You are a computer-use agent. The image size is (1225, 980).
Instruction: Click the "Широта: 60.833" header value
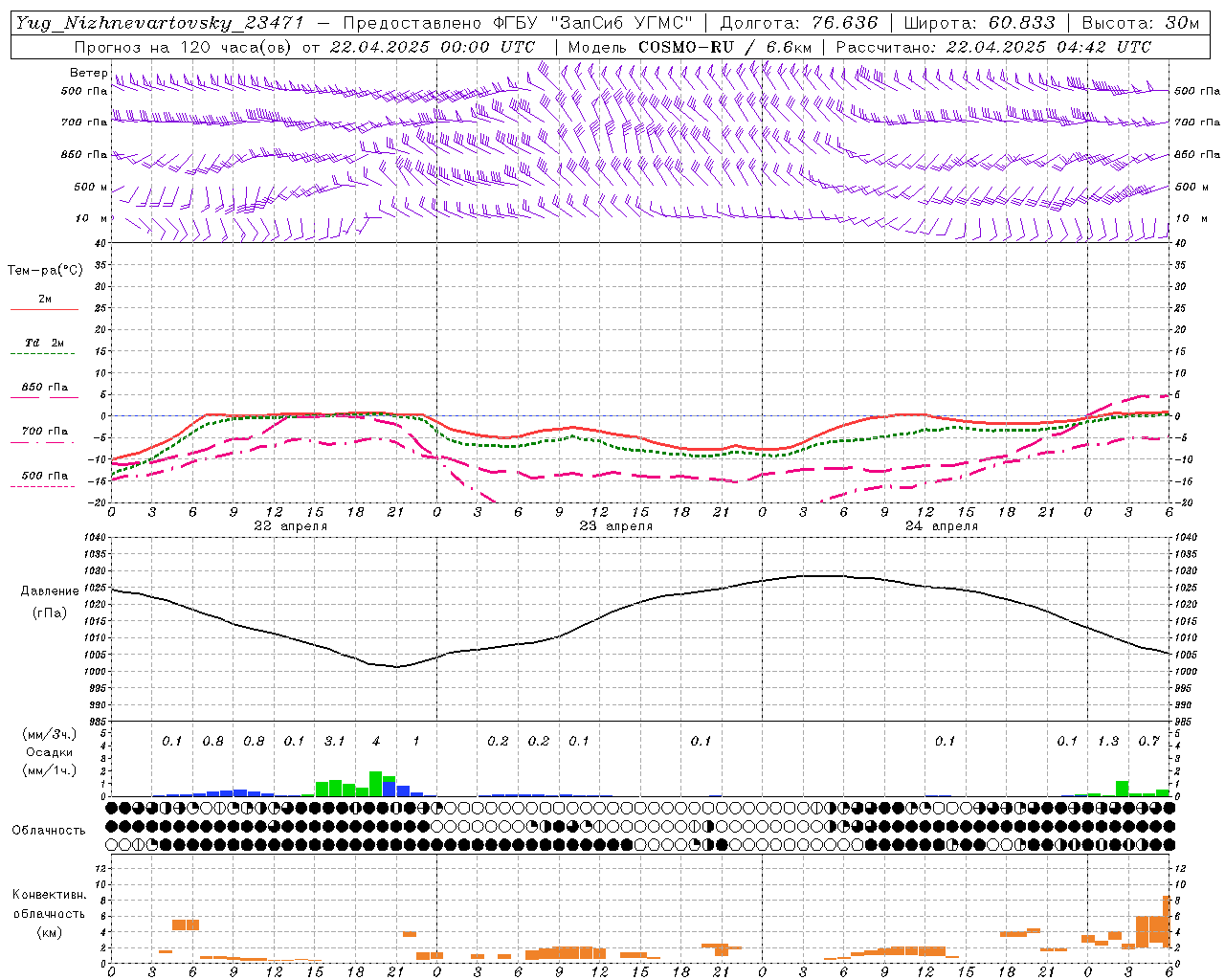(979, 23)
